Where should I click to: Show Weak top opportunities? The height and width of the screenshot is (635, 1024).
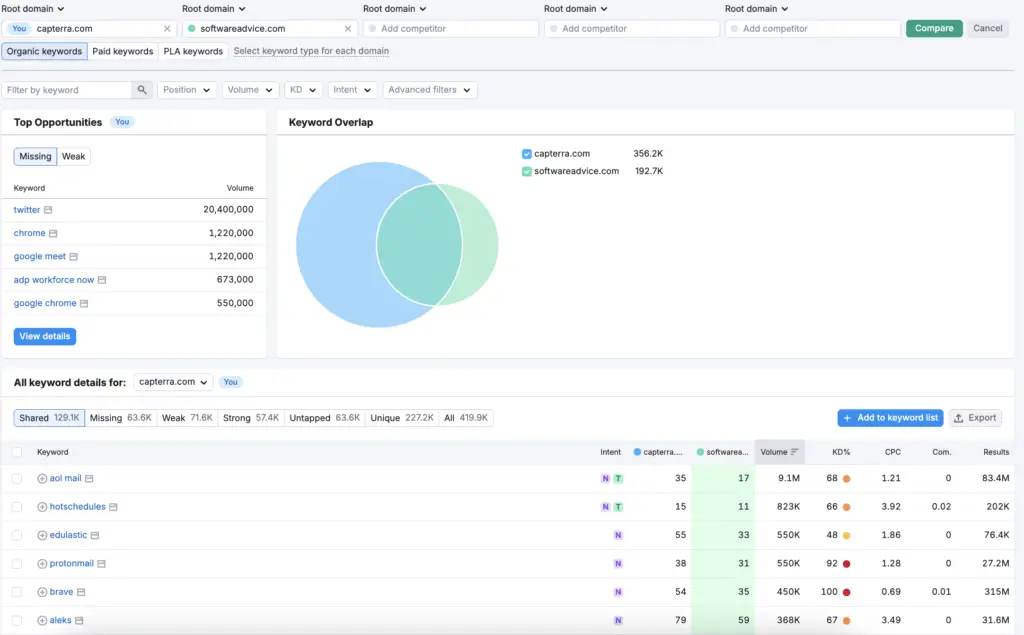click(x=73, y=157)
